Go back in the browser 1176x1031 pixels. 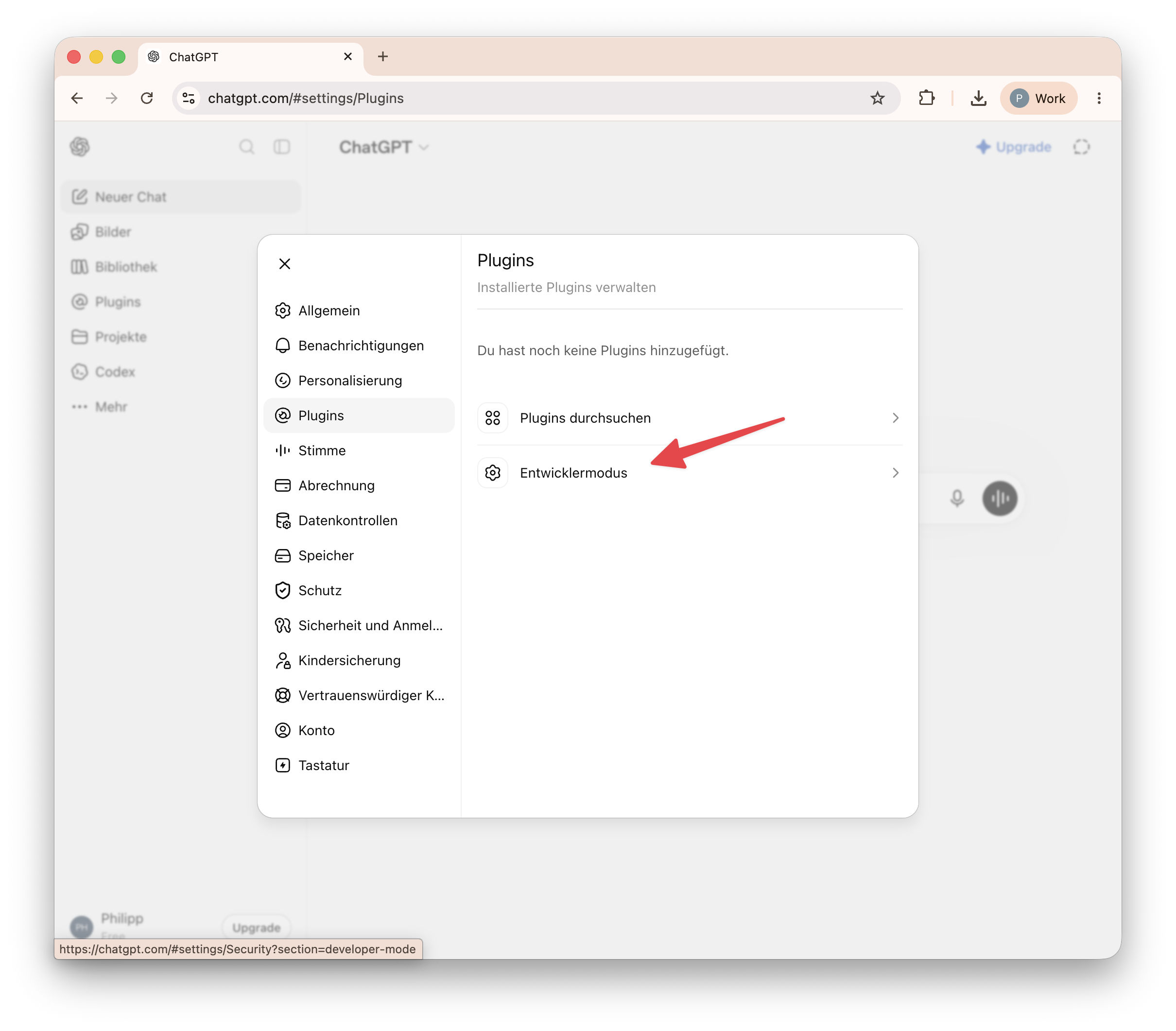(x=77, y=98)
